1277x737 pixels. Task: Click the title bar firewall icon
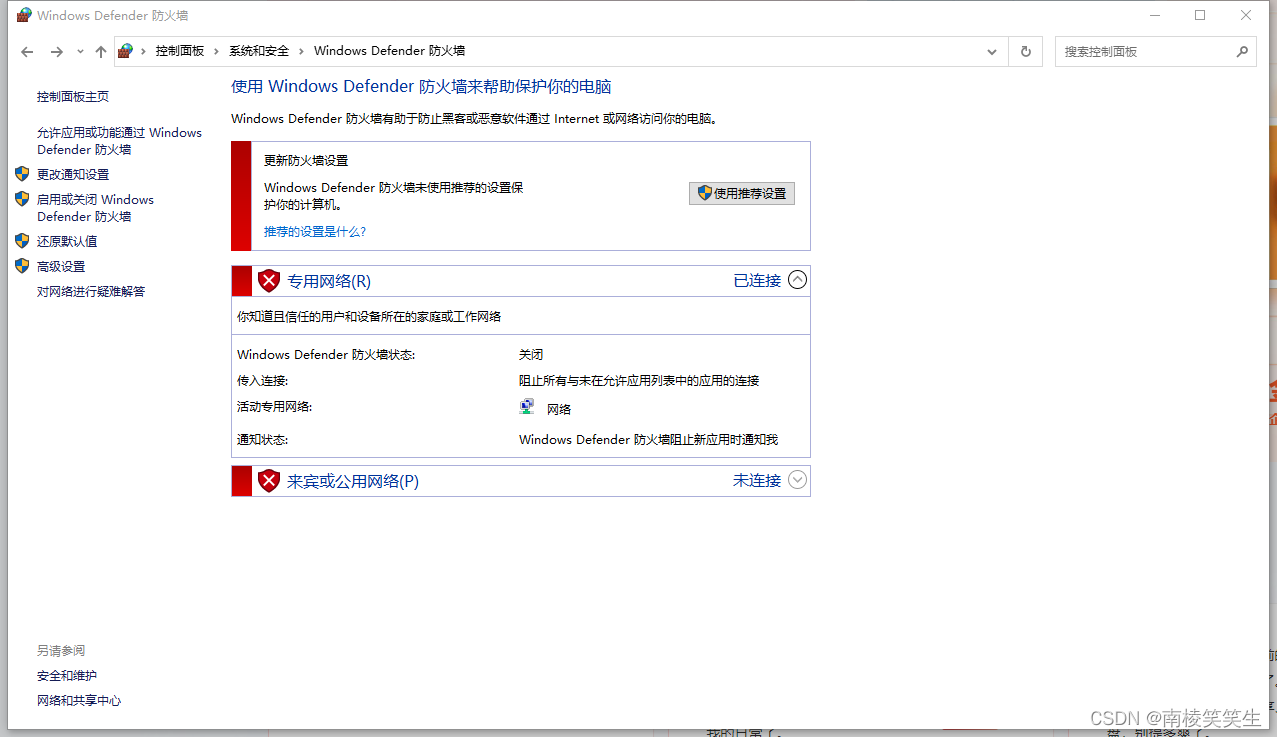(x=24, y=15)
